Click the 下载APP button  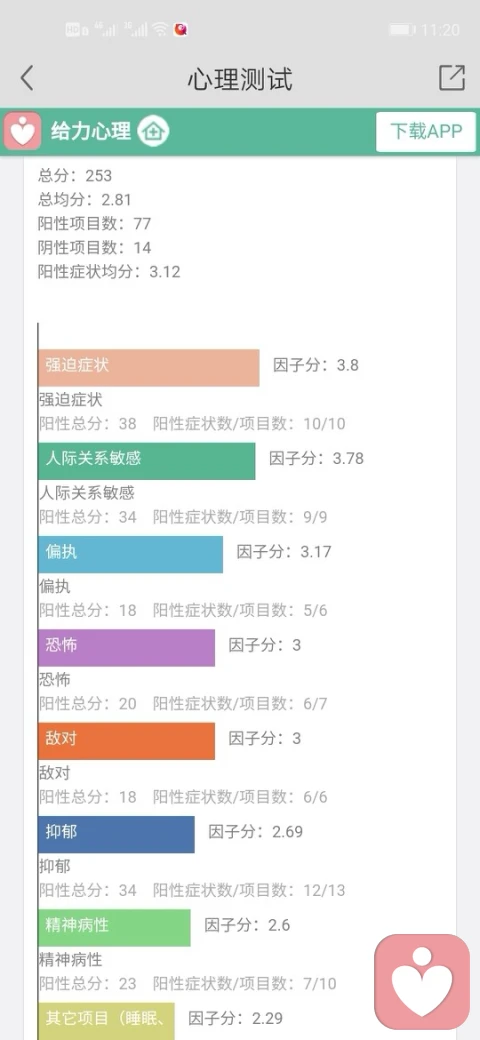click(426, 131)
